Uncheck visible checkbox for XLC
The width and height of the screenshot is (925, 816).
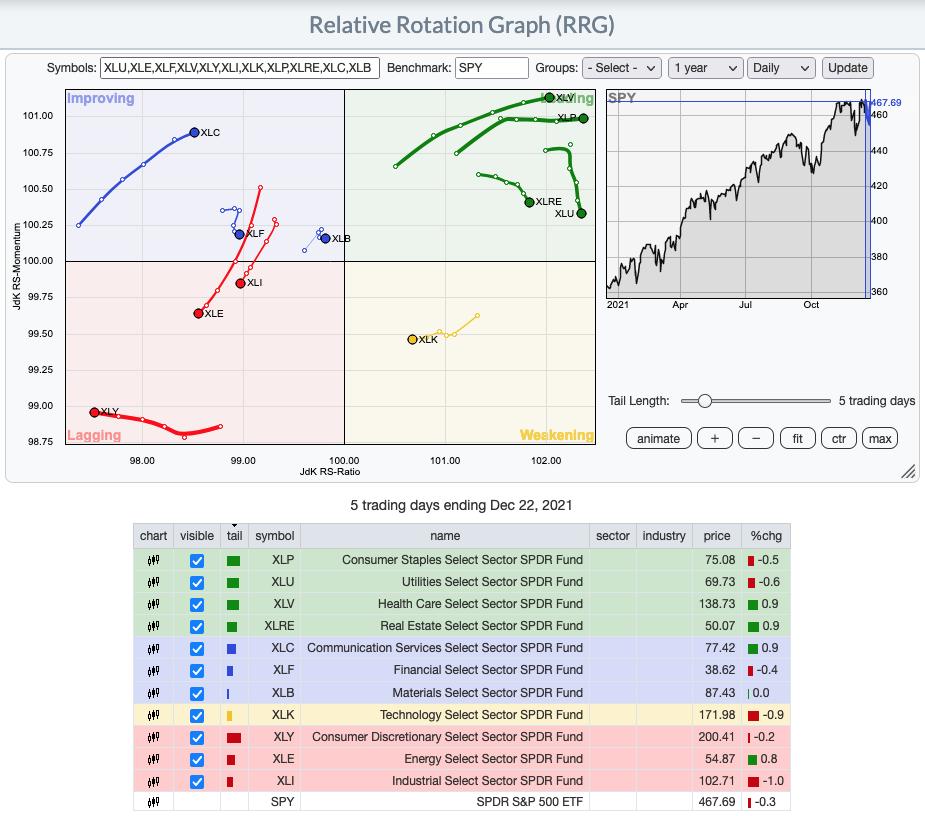tap(197, 649)
